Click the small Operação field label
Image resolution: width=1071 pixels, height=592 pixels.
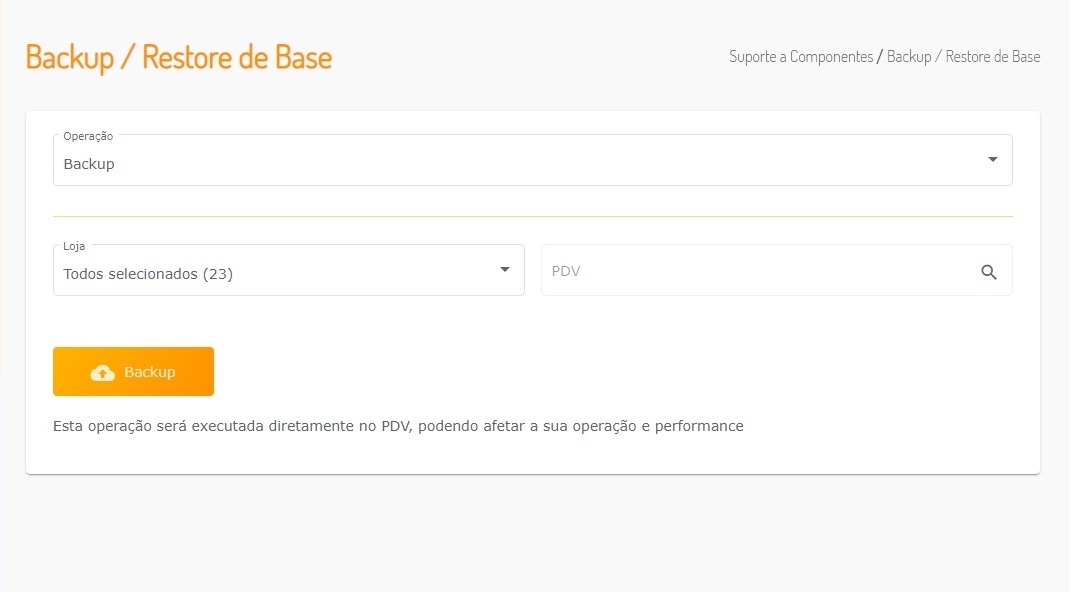point(88,136)
